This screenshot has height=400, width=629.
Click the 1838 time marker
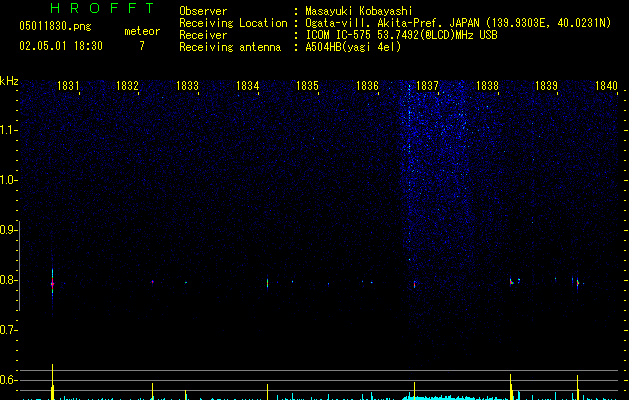487,85
